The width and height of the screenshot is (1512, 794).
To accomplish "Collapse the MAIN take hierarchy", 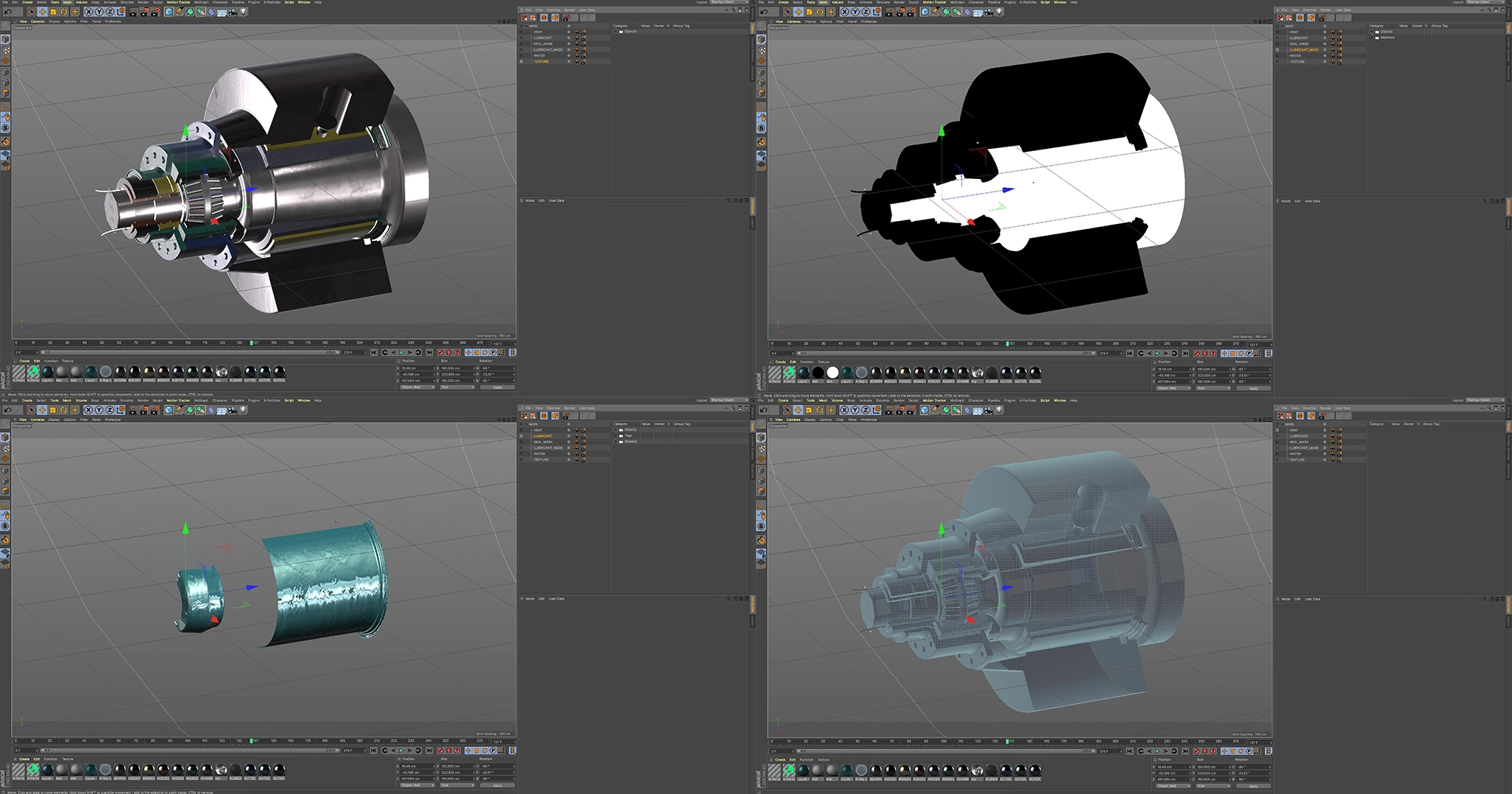I will pos(526,26).
